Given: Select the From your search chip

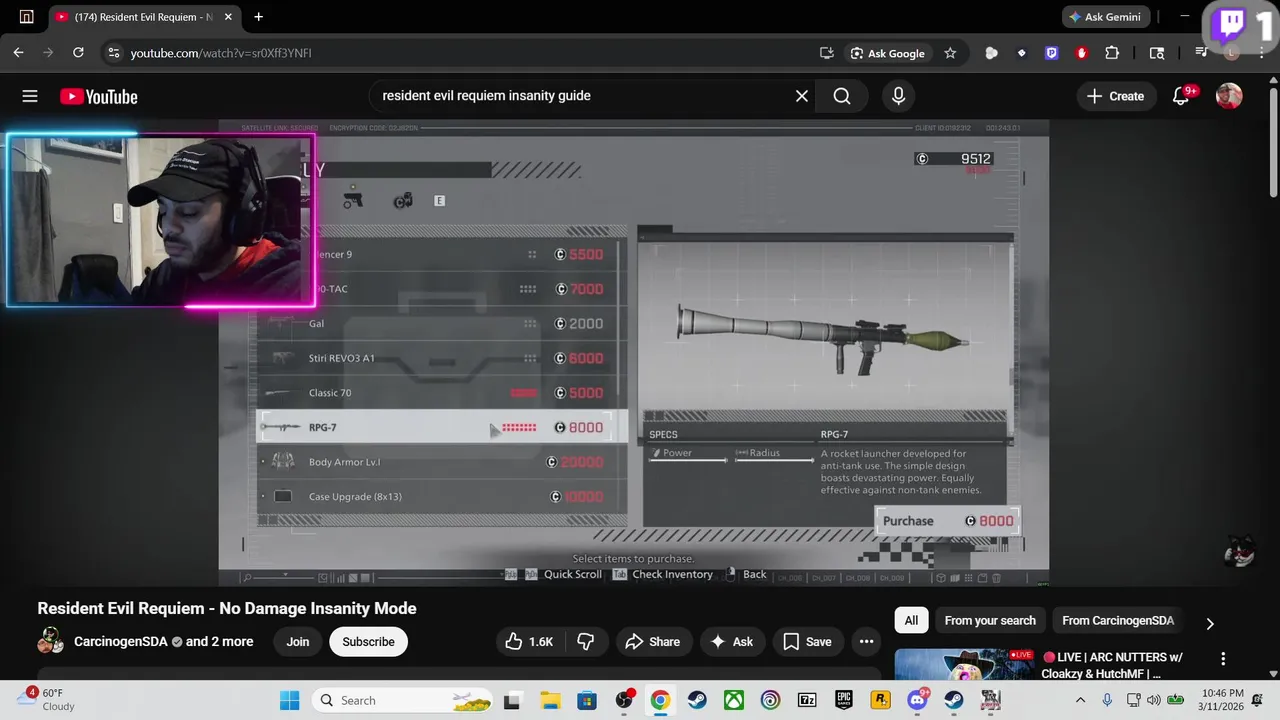Looking at the screenshot, I should (x=990, y=621).
